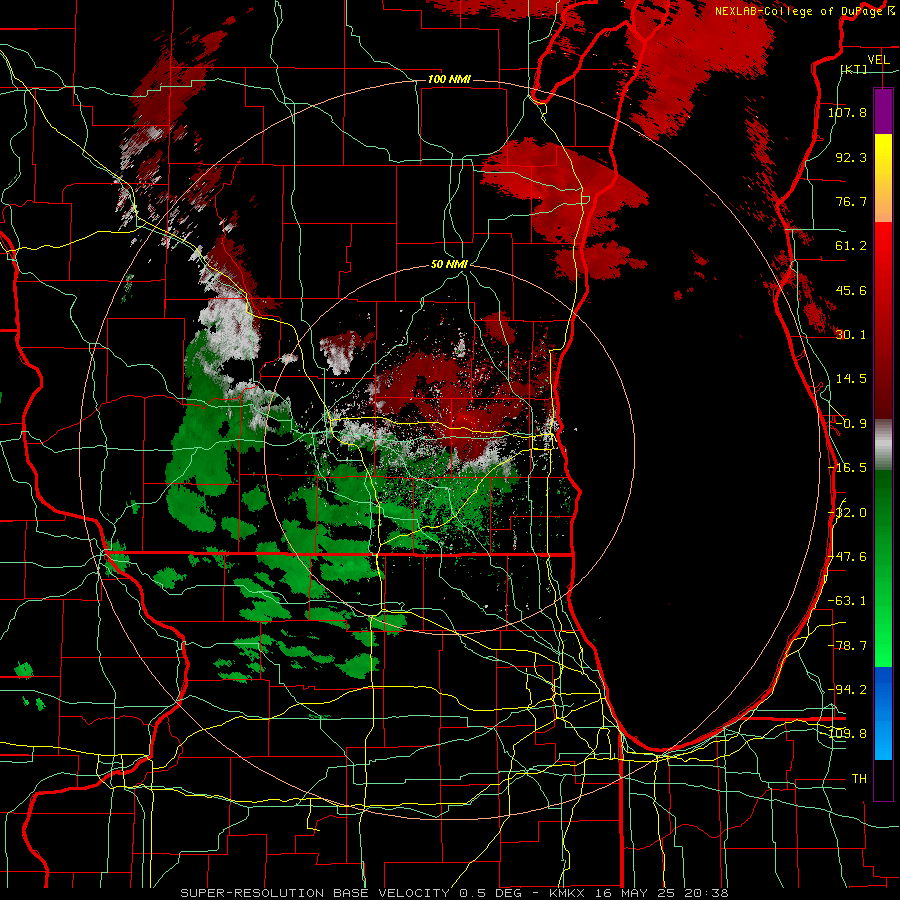Viewport: 900px width, 900px height.
Task: Pick the green segment of the color bar
Action: point(883,568)
